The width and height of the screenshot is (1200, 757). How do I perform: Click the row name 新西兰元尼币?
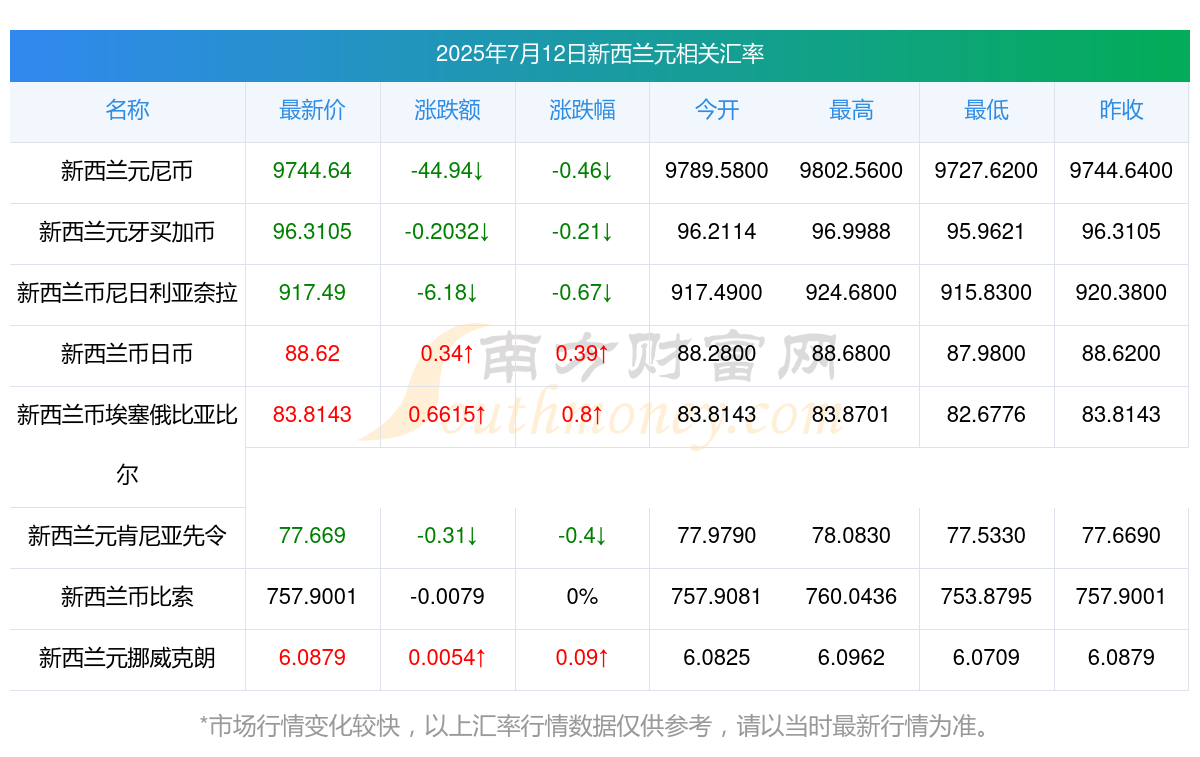pyautogui.click(x=127, y=171)
